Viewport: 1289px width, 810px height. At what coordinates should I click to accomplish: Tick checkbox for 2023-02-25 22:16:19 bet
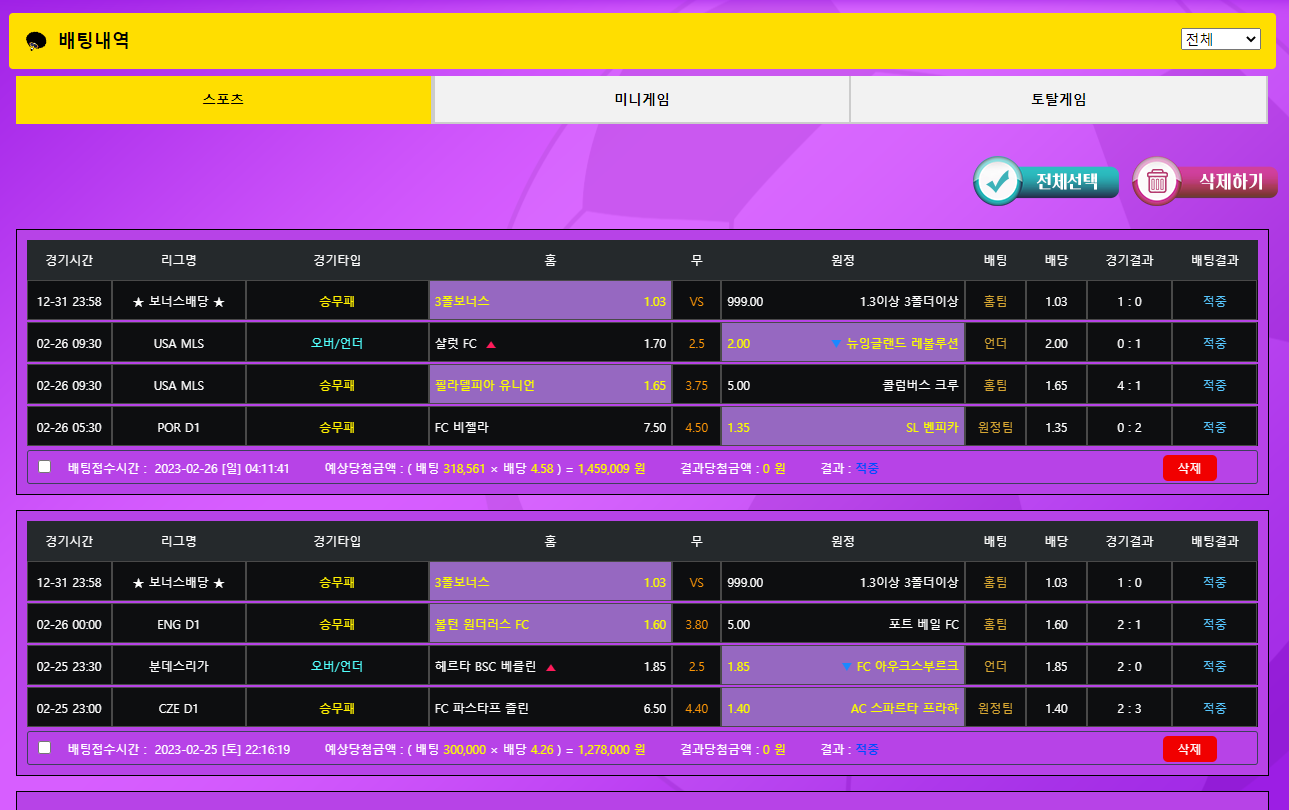pyautogui.click(x=44, y=748)
